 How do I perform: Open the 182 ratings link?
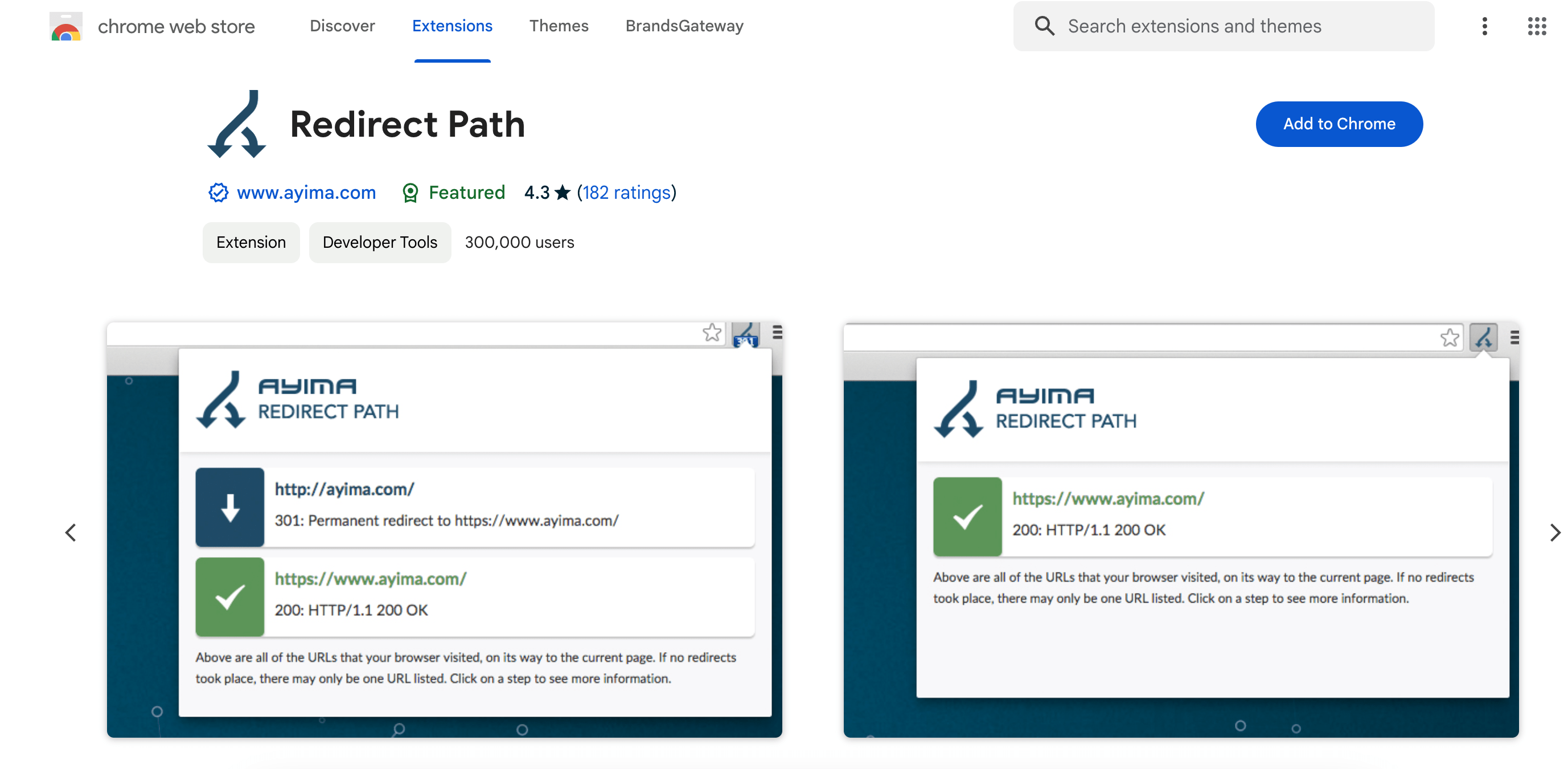[x=626, y=193]
